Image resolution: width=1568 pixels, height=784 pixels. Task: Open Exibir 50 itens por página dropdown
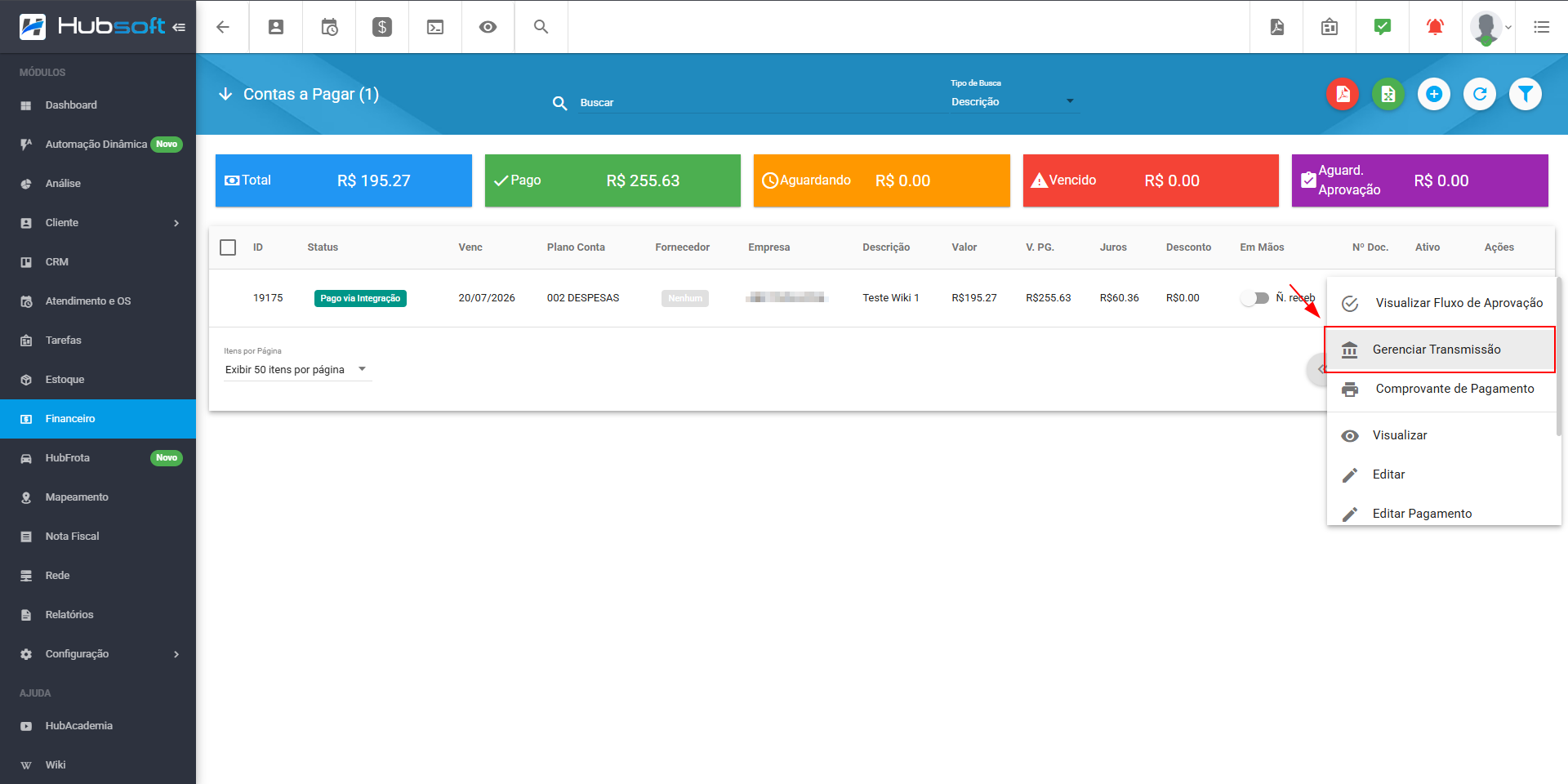point(297,370)
